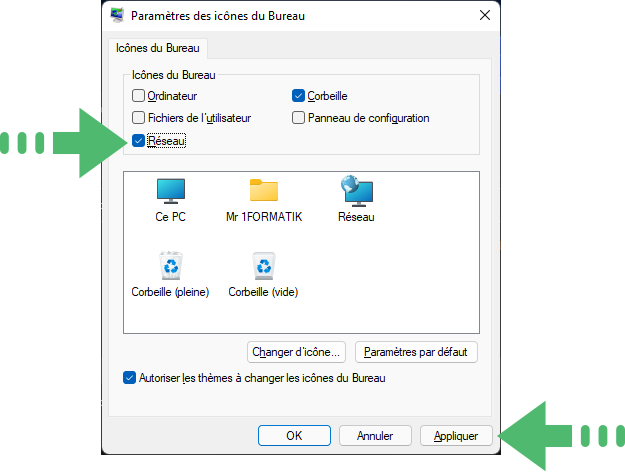Select the Mr 1FORMATIK folder icon
The width and height of the screenshot is (625, 472).
tap(263, 190)
